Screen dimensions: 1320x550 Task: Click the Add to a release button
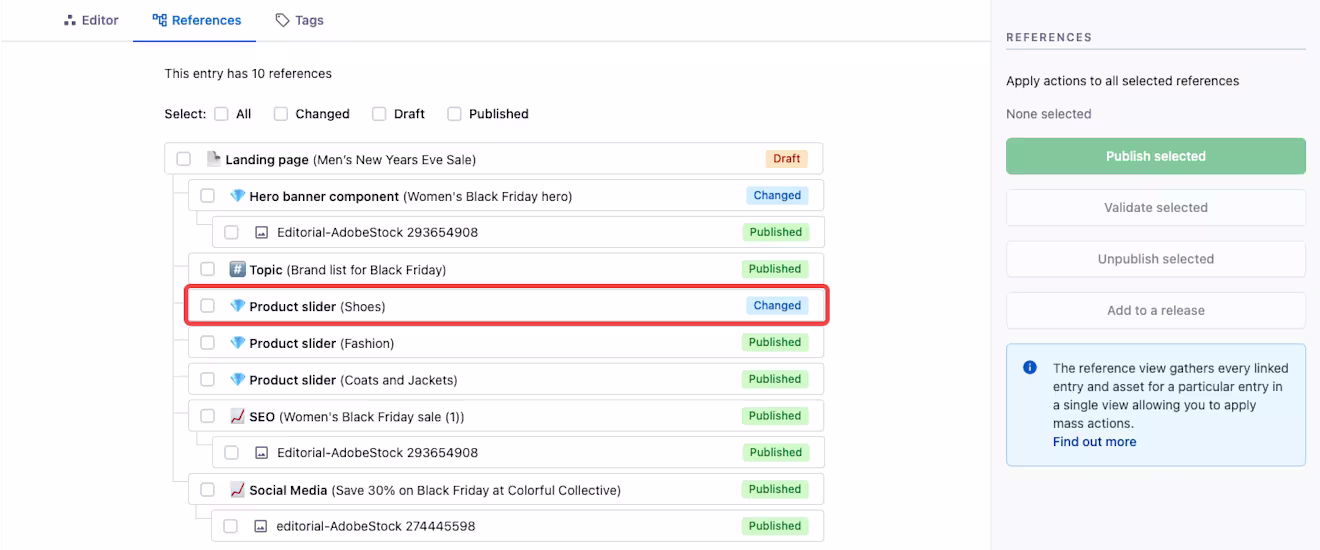tap(1156, 310)
